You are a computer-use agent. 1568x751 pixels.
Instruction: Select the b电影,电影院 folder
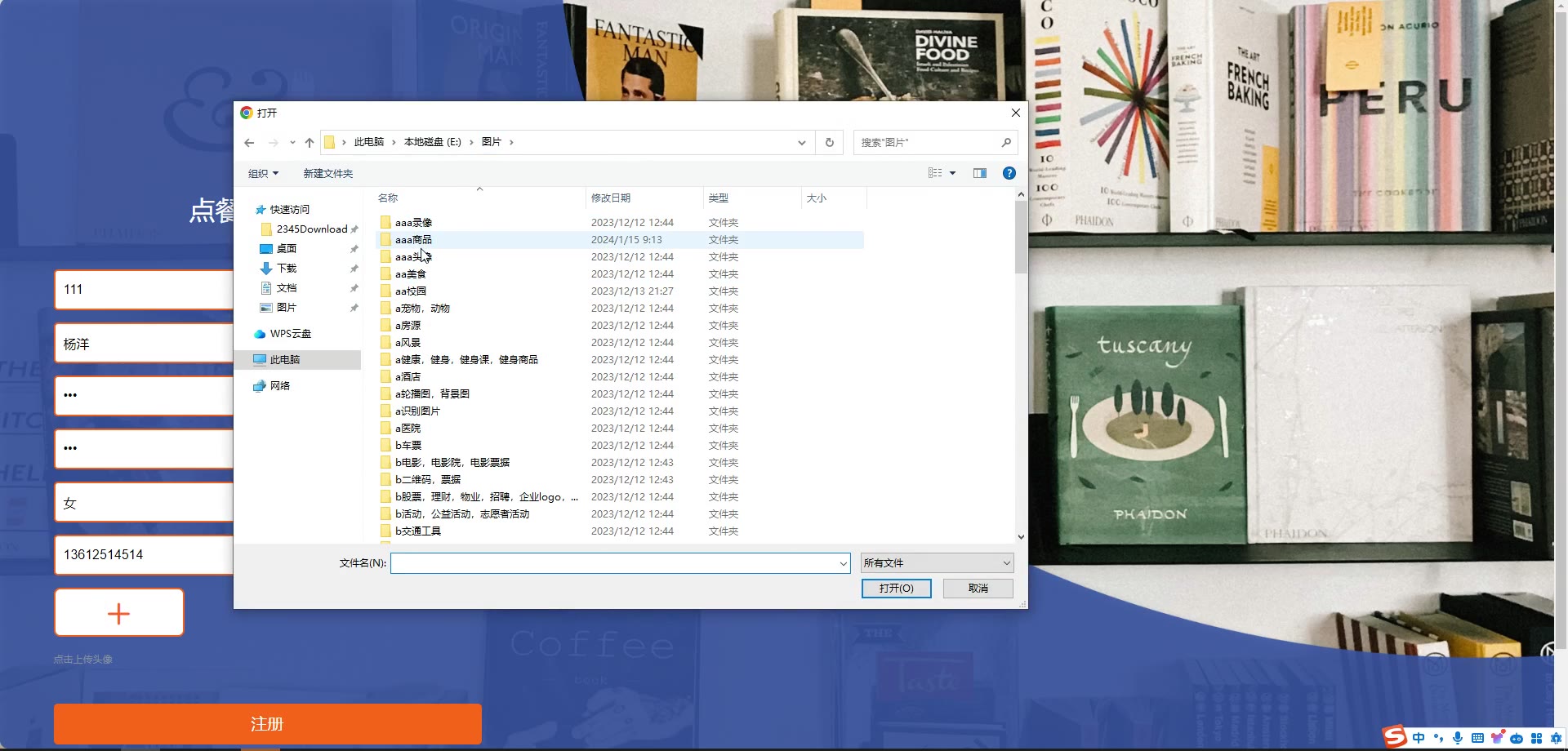click(x=619, y=463)
